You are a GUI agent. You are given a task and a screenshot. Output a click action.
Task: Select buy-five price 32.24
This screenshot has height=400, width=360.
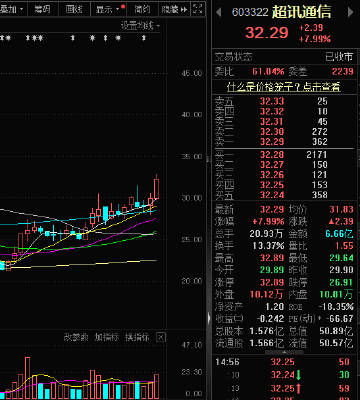(272, 195)
